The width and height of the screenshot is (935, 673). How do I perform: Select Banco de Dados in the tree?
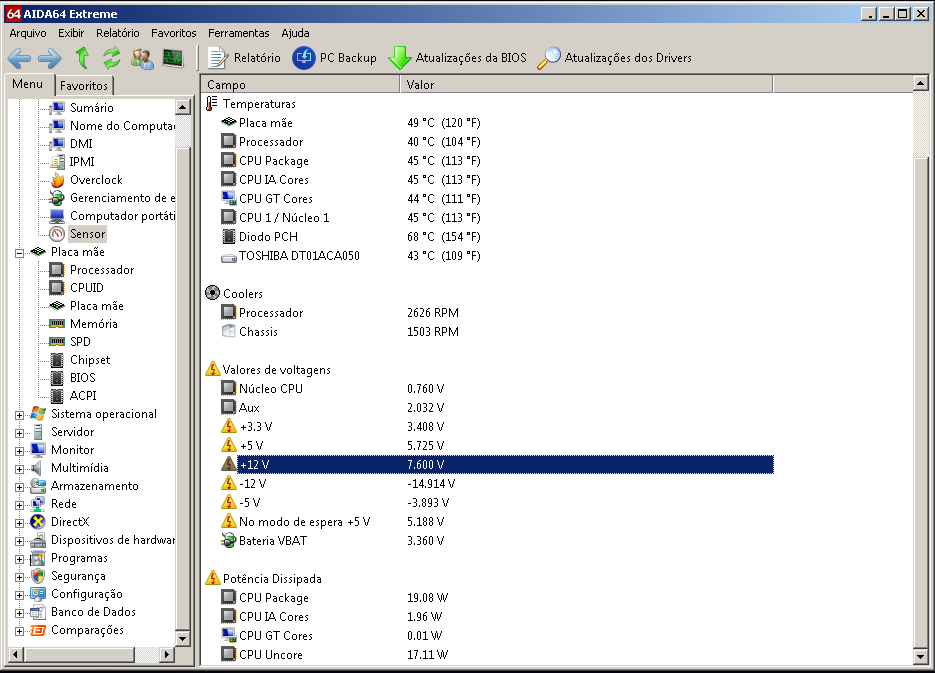[x=93, y=612]
